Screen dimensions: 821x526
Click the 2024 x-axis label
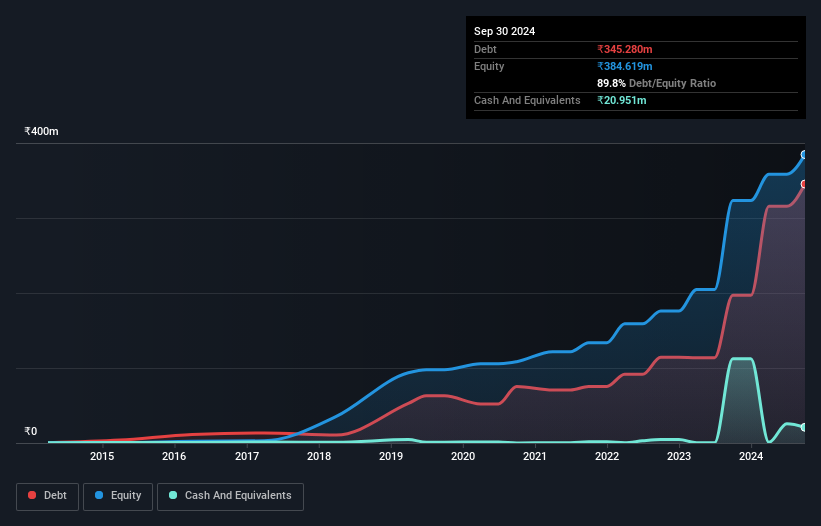point(751,456)
